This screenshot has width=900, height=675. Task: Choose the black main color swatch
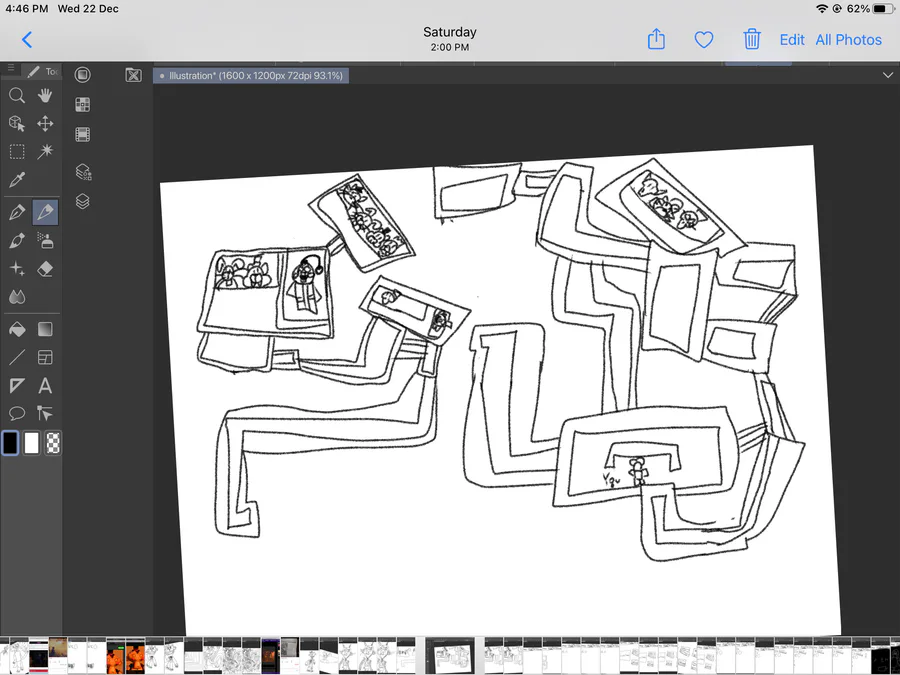click(10, 443)
